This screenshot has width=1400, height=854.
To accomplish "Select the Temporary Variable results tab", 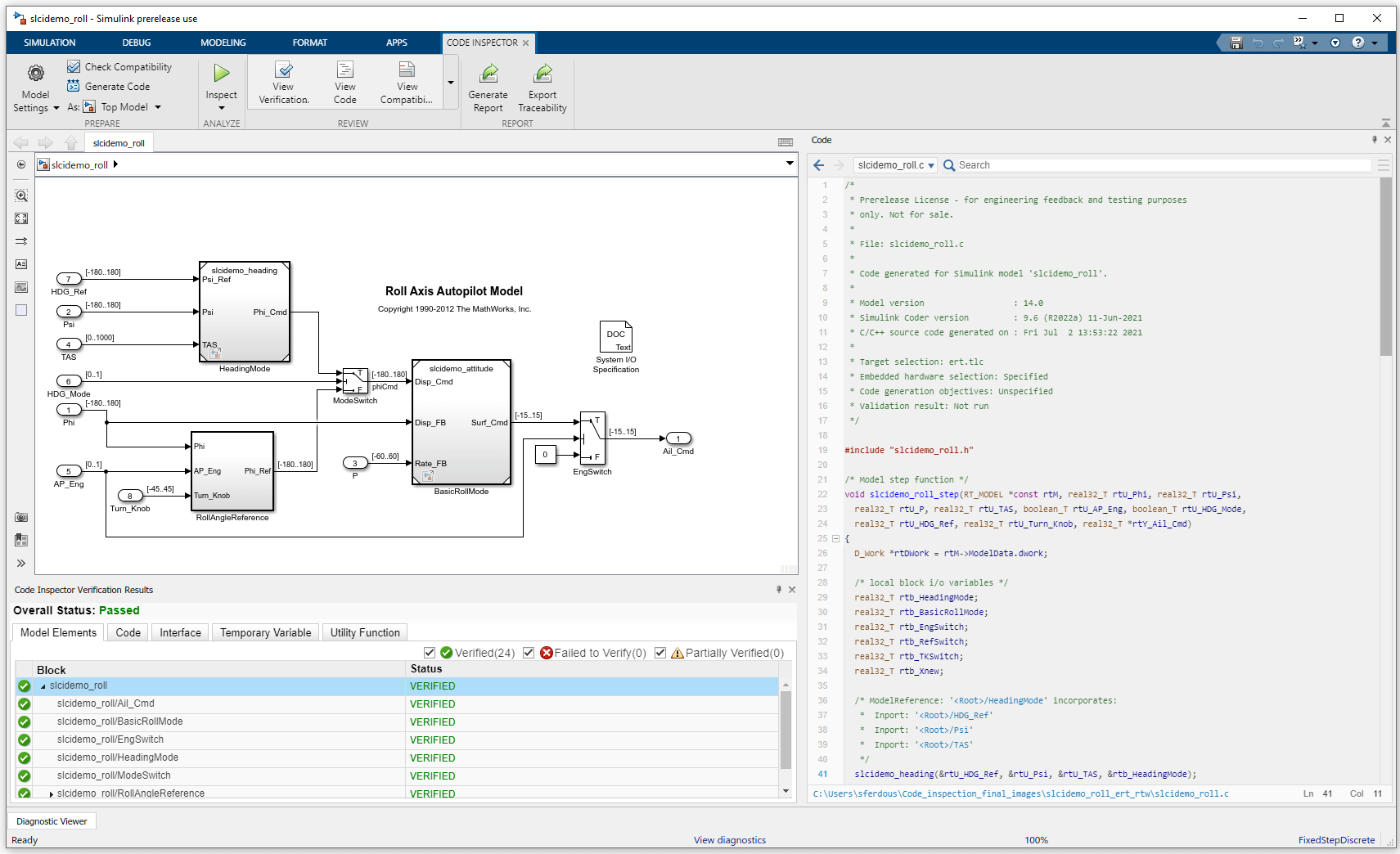I will point(265,633).
